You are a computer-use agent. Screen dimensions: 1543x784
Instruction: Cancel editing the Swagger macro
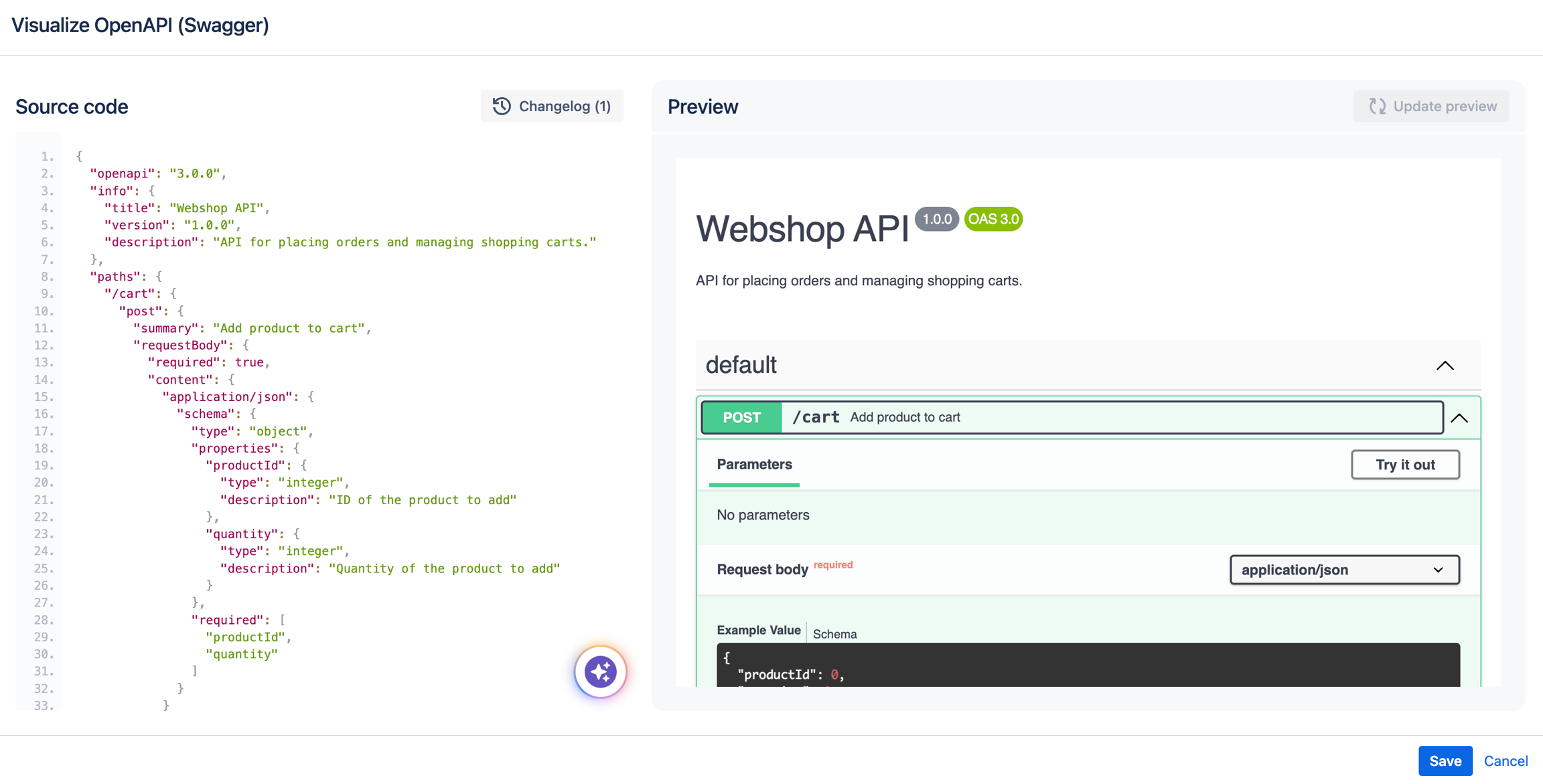[x=1505, y=761]
